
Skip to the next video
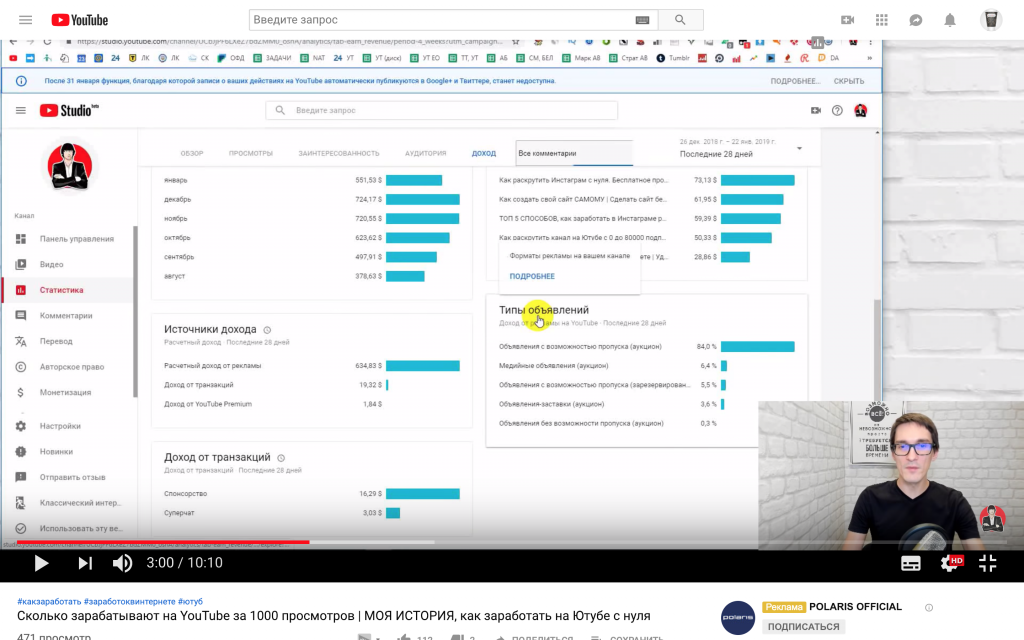(x=85, y=563)
